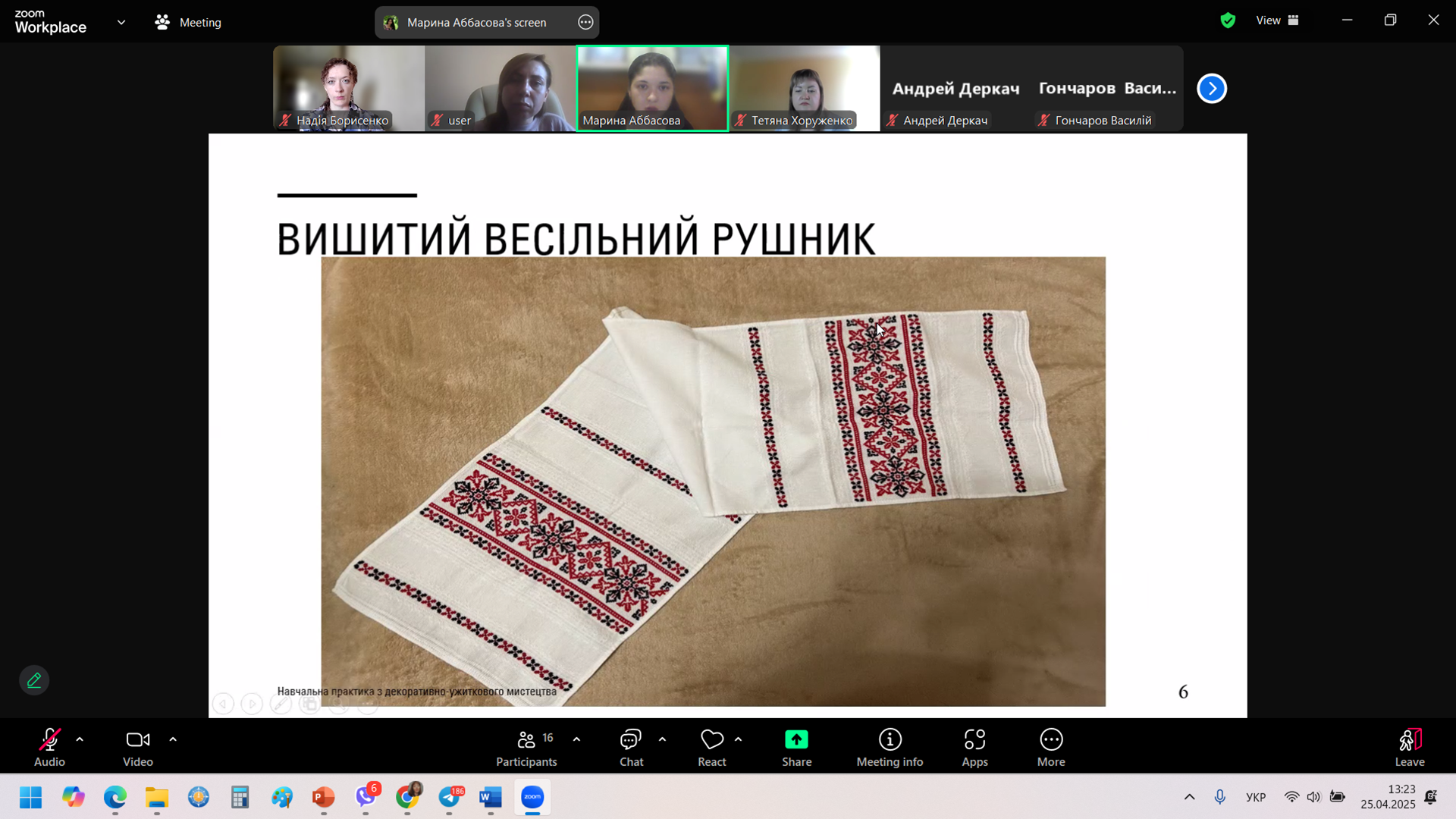Image resolution: width=1456 pixels, height=819 pixels.
Task: Expand the Chat options arrow
Action: (662, 739)
